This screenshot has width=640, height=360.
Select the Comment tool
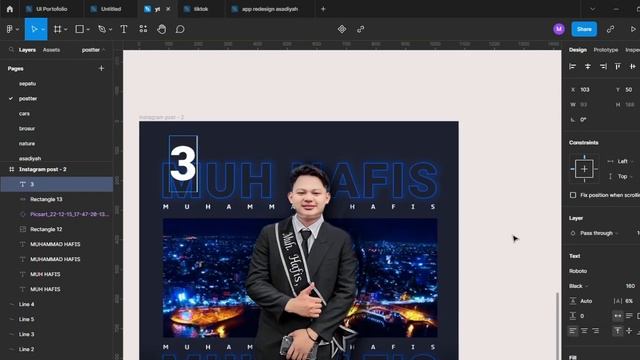[x=180, y=29]
